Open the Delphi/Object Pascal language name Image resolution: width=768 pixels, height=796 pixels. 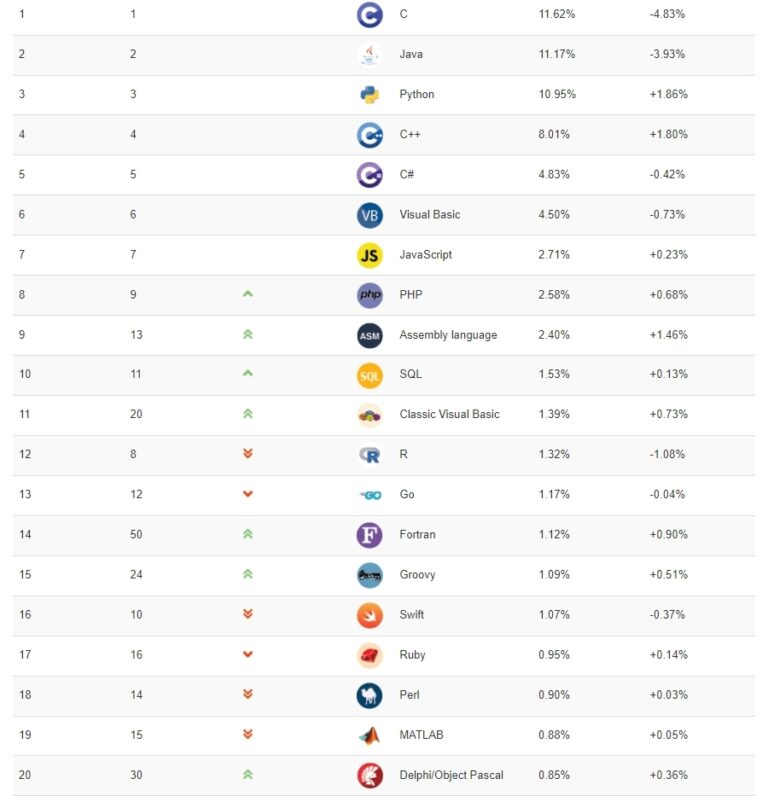451,775
